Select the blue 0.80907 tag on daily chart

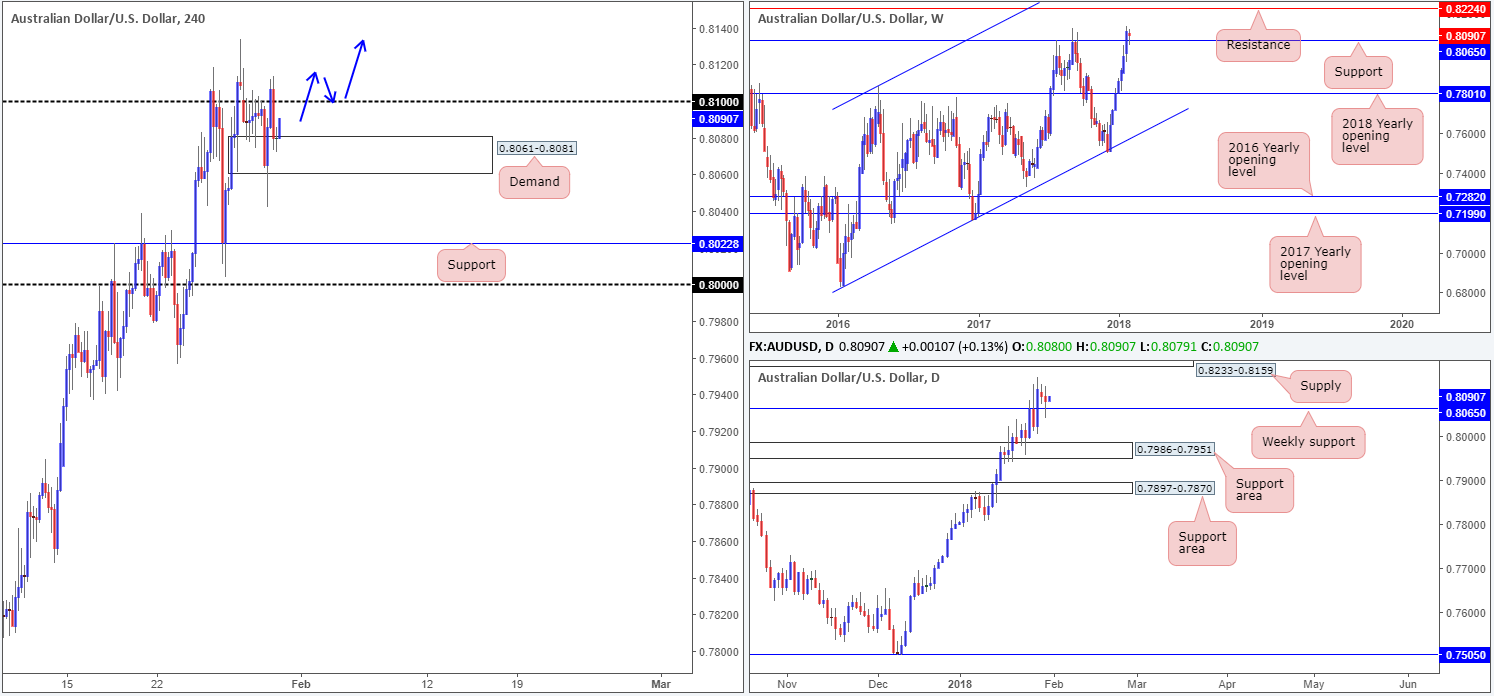[x=1463, y=396]
